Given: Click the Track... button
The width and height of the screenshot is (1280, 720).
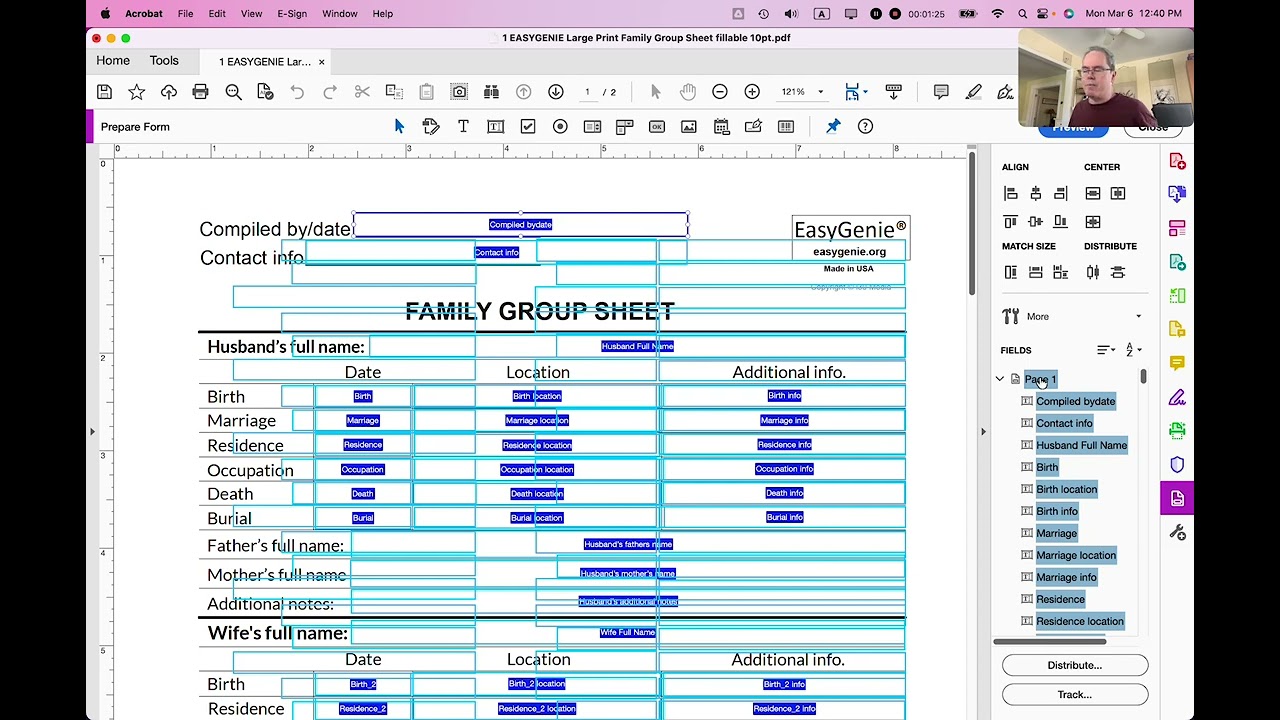Looking at the screenshot, I should point(1075,694).
